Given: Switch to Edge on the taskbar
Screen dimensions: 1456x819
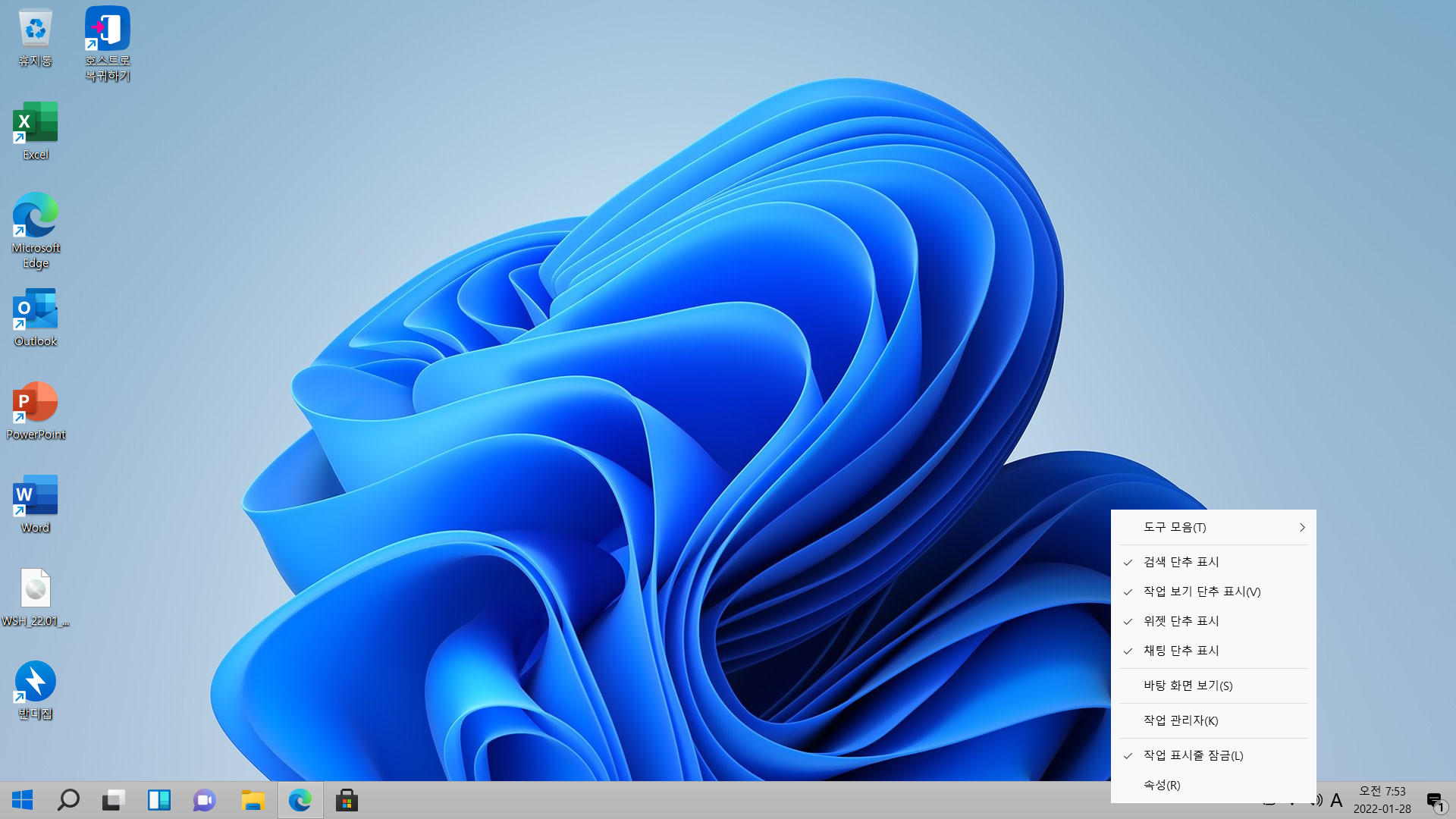Looking at the screenshot, I should click(300, 800).
